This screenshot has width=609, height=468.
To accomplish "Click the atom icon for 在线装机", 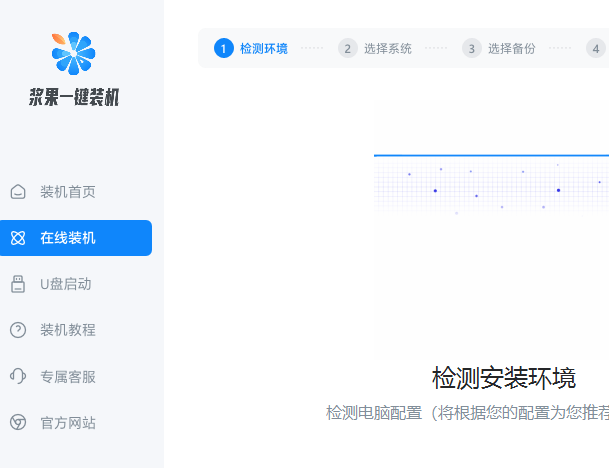I will [x=17, y=238].
